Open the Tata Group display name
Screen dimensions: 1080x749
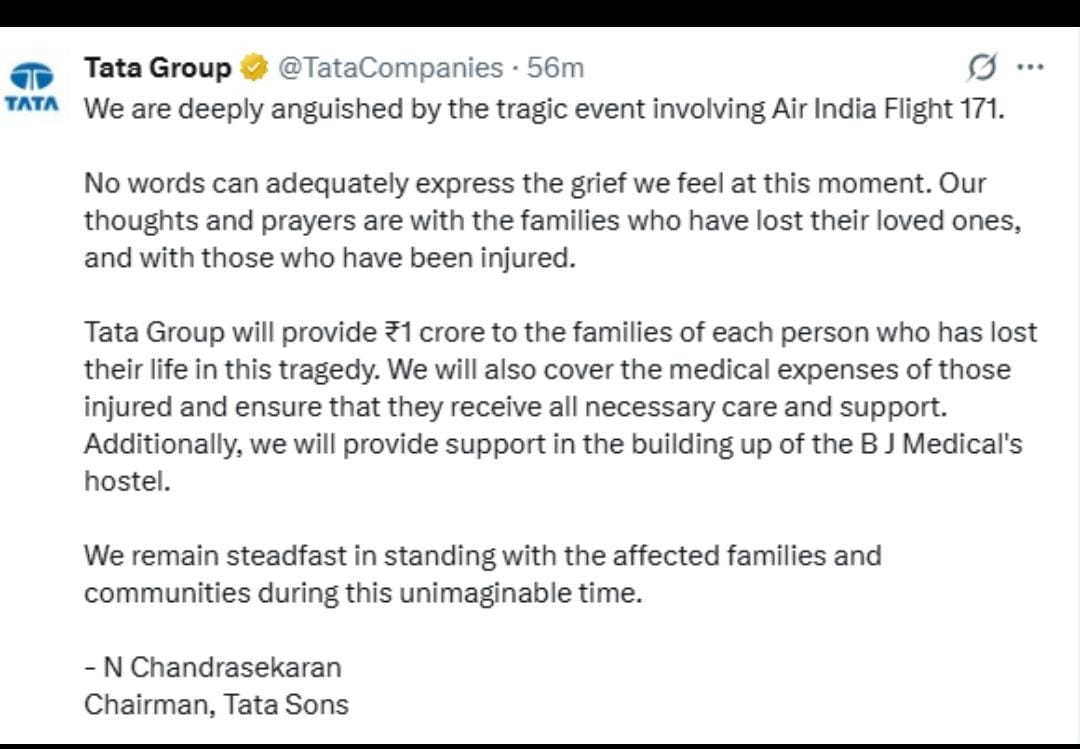coord(157,68)
